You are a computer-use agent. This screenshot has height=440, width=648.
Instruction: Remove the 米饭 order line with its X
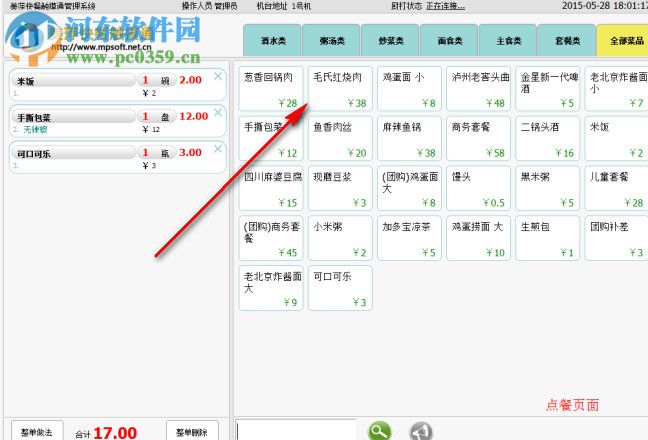click(x=218, y=76)
